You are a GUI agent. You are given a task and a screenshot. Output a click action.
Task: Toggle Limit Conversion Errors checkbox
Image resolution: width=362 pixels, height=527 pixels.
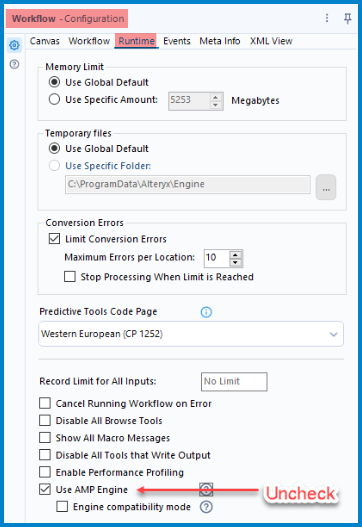[54, 239]
